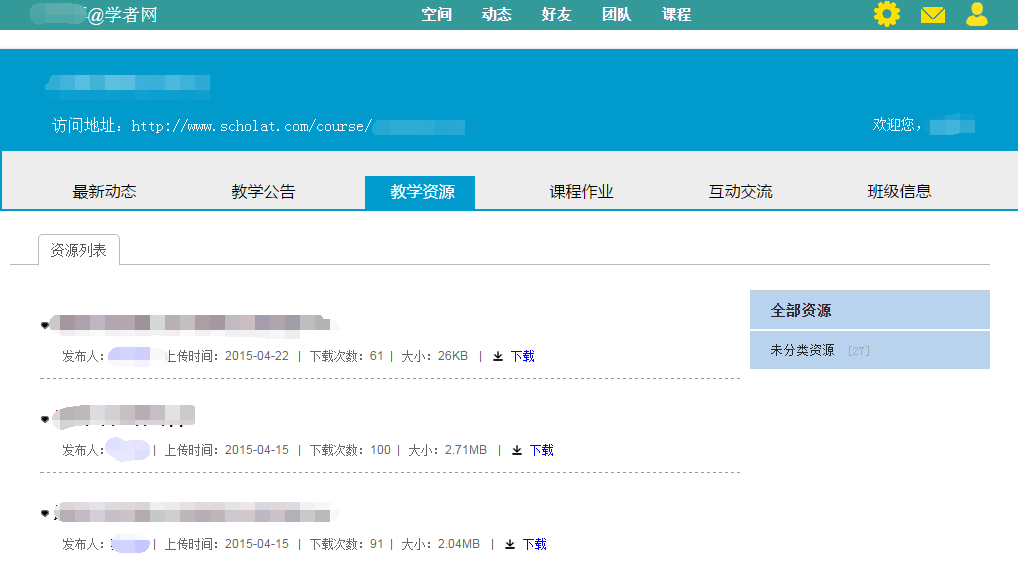This screenshot has width=1018, height=561.
Task: Click download icon for the 2.71MB resource
Action: click(x=517, y=450)
